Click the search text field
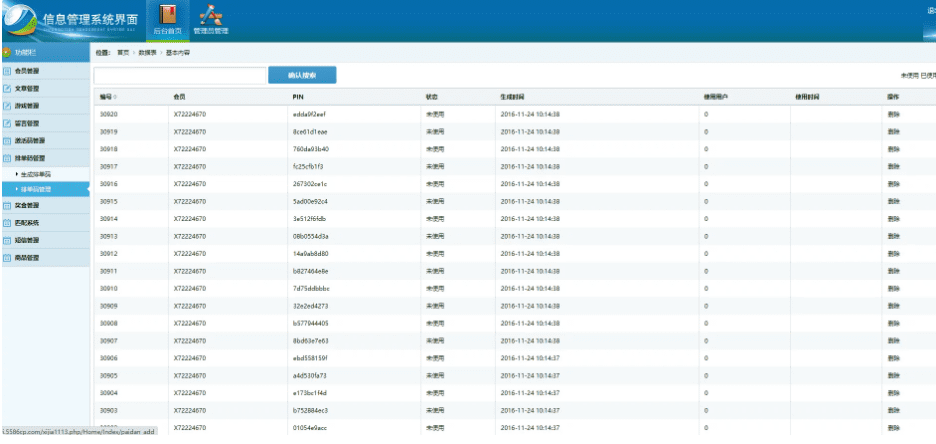The height and width of the screenshot is (444, 936). click(180, 75)
